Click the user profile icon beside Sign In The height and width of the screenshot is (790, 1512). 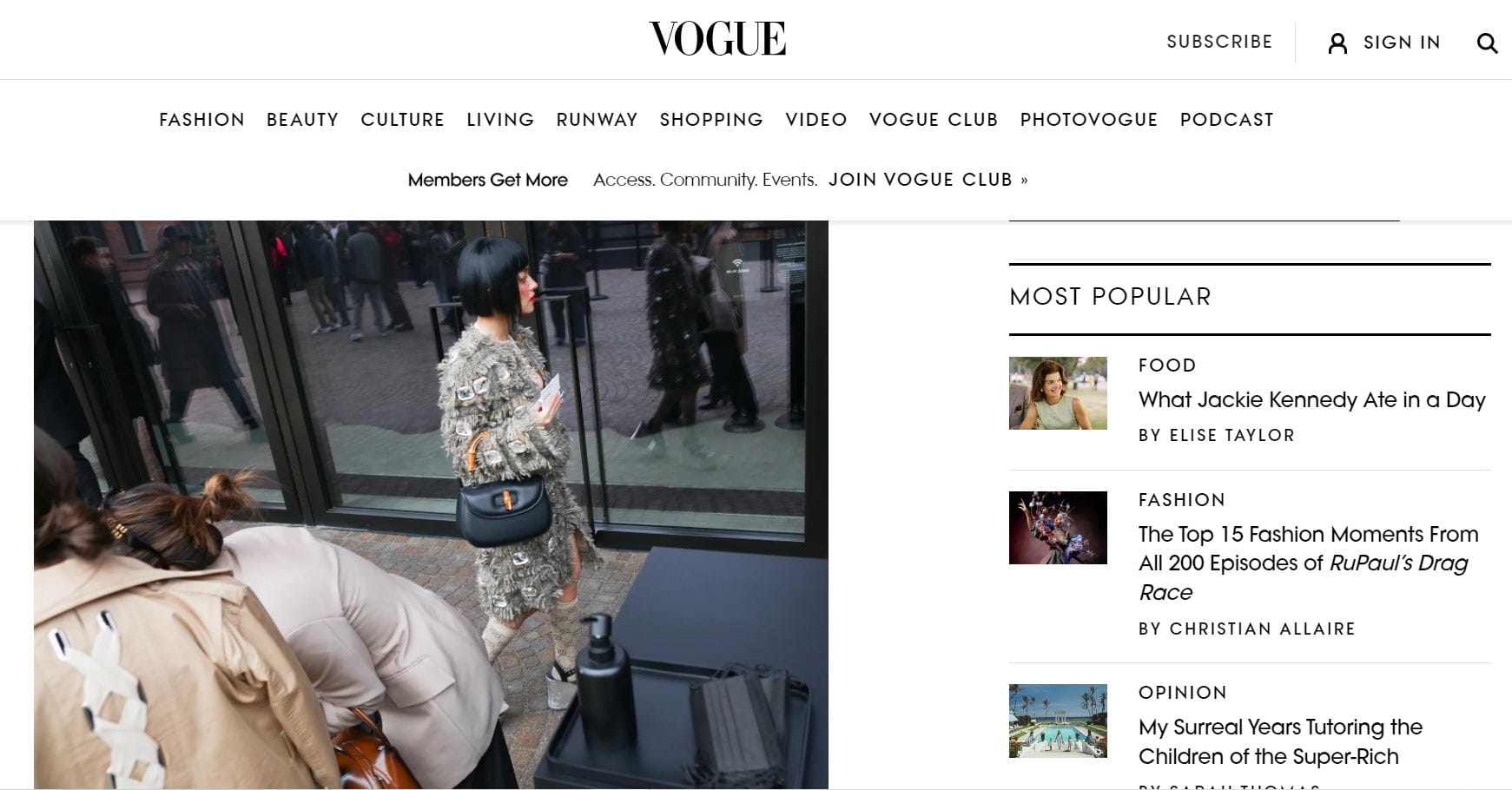coord(1337,43)
